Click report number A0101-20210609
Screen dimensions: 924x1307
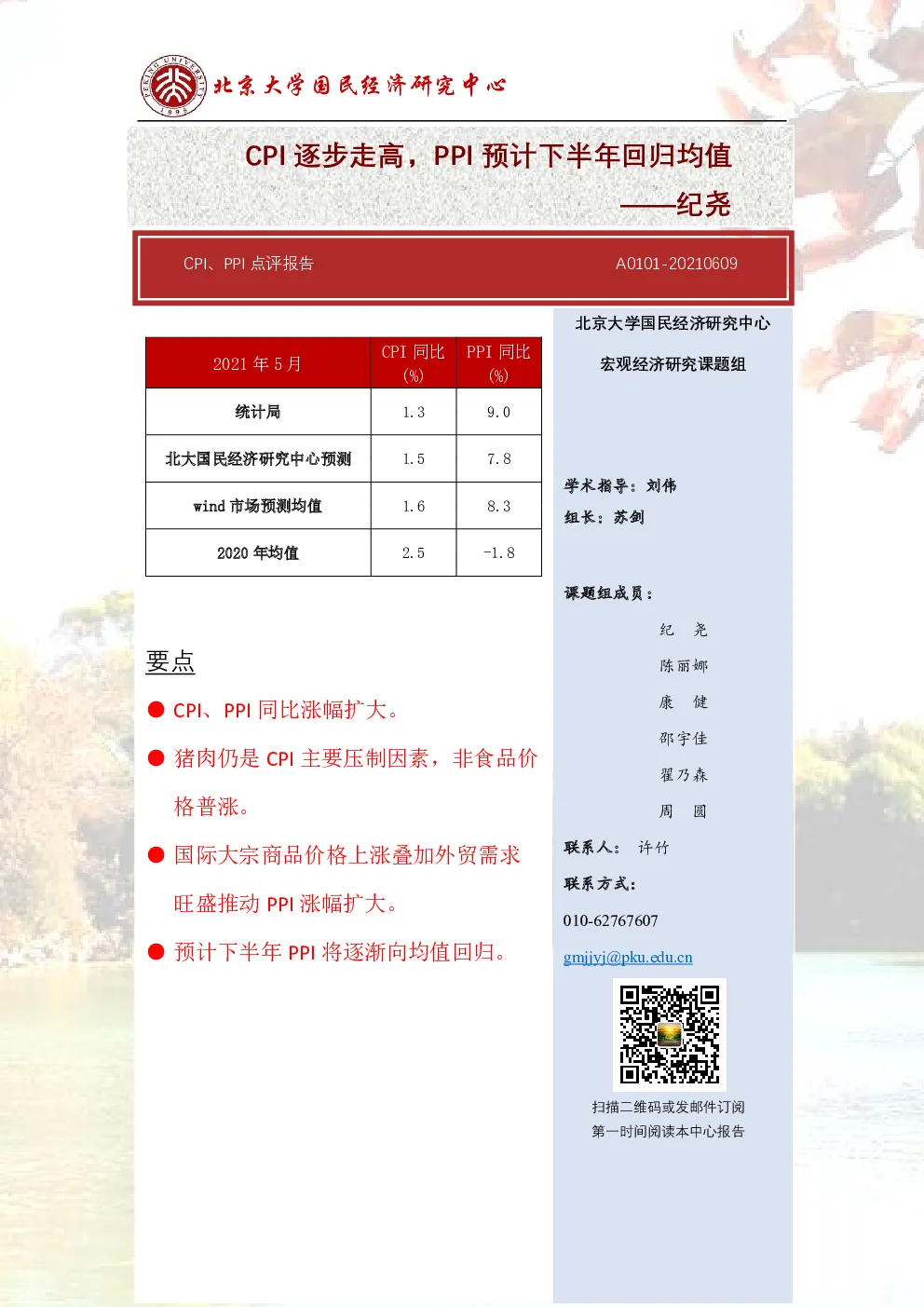(676, 264)
